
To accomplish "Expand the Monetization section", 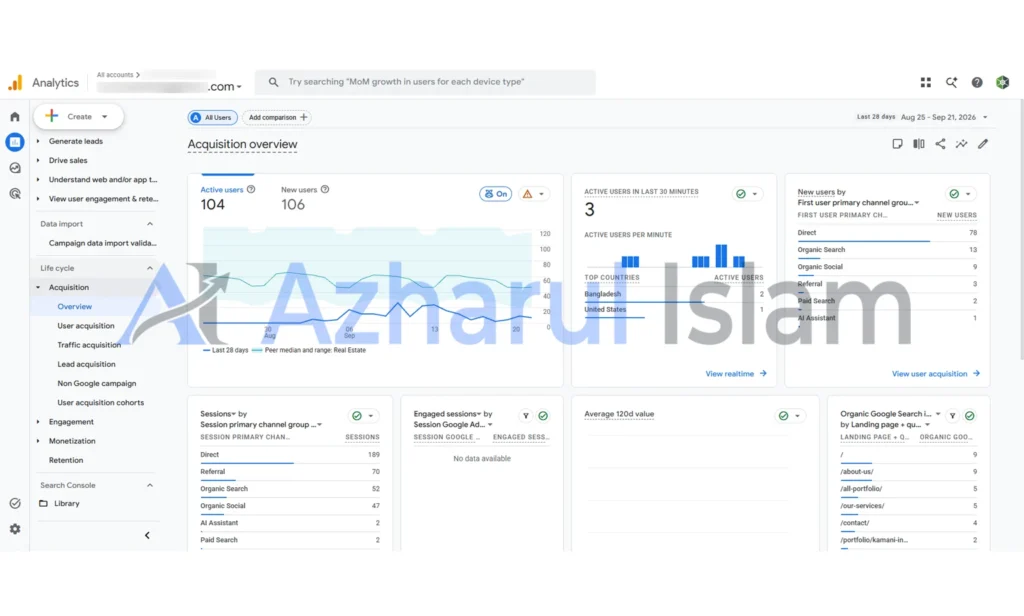I will click(38, 441).
